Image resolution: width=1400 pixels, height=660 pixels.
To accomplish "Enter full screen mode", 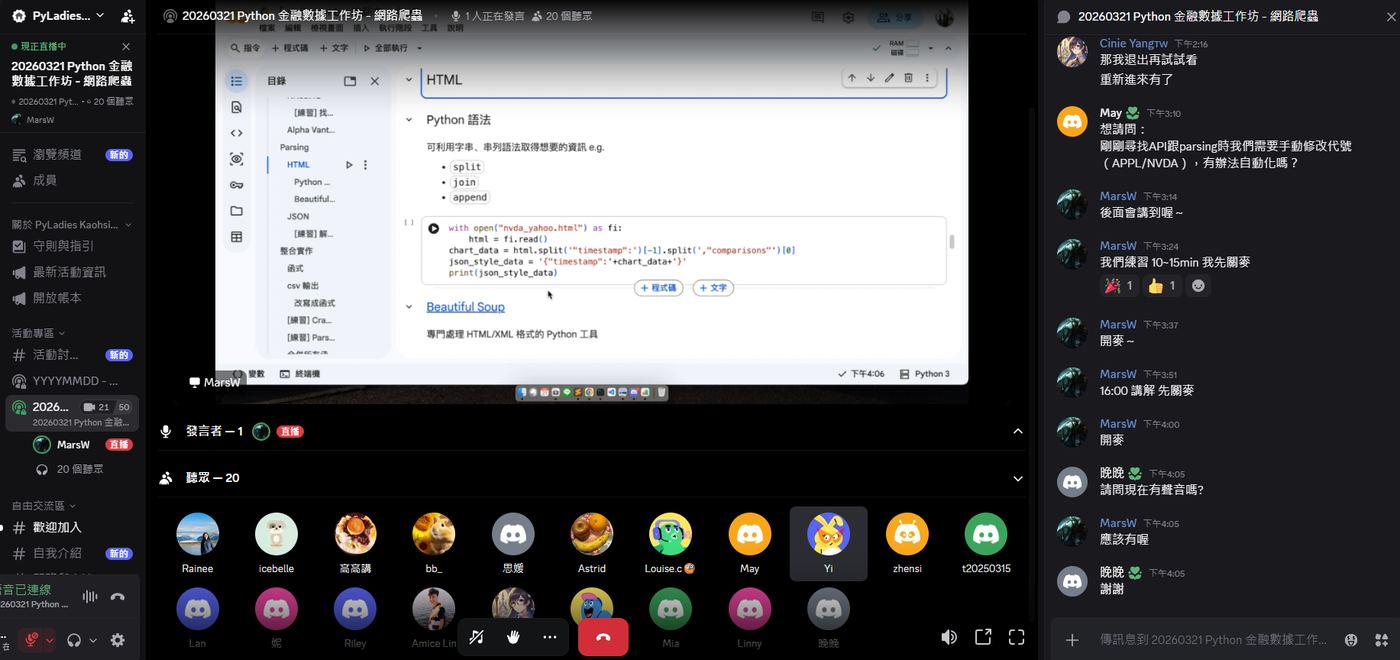I will (1017, 637).
